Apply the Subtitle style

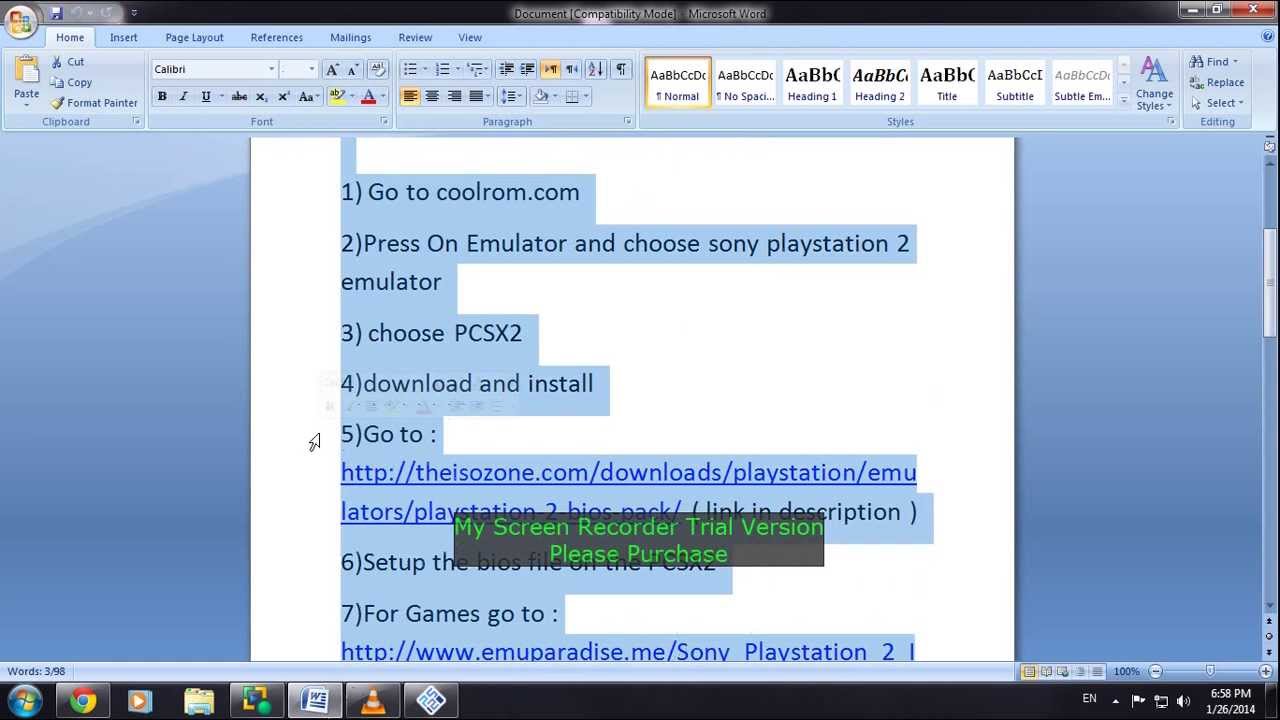[1015, 82]
